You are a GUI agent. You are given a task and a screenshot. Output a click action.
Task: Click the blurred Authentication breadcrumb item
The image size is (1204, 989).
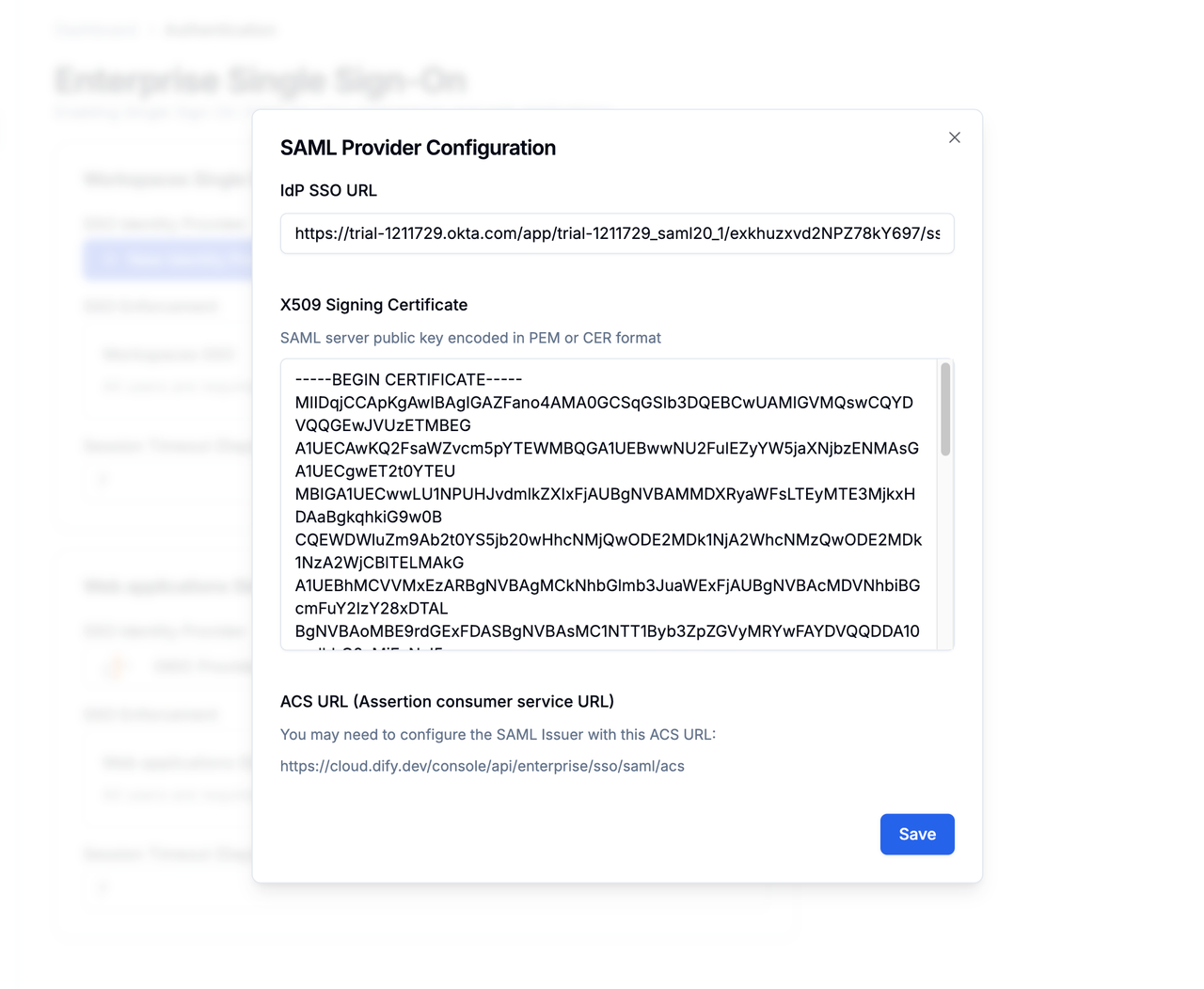tap(221, 30)
